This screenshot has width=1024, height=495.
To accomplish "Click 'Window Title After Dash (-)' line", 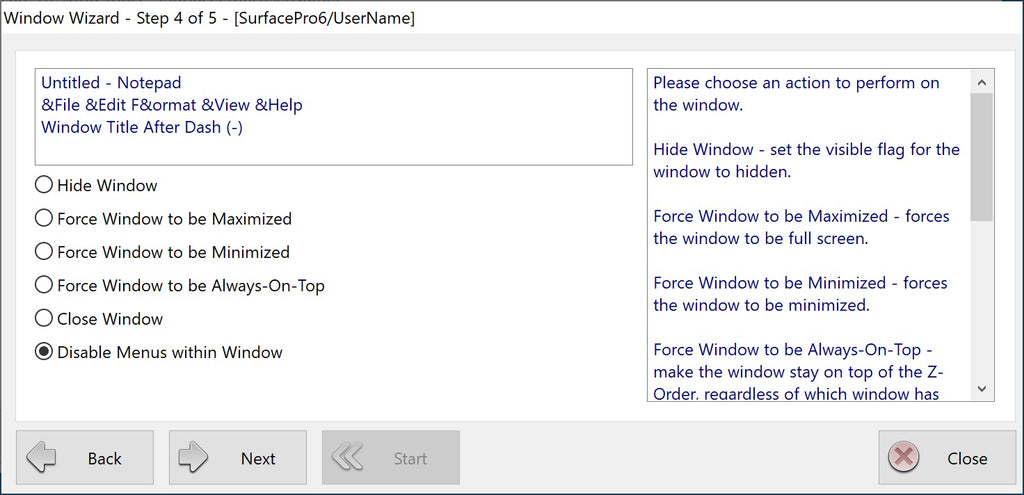I will (x=141, y=127).
